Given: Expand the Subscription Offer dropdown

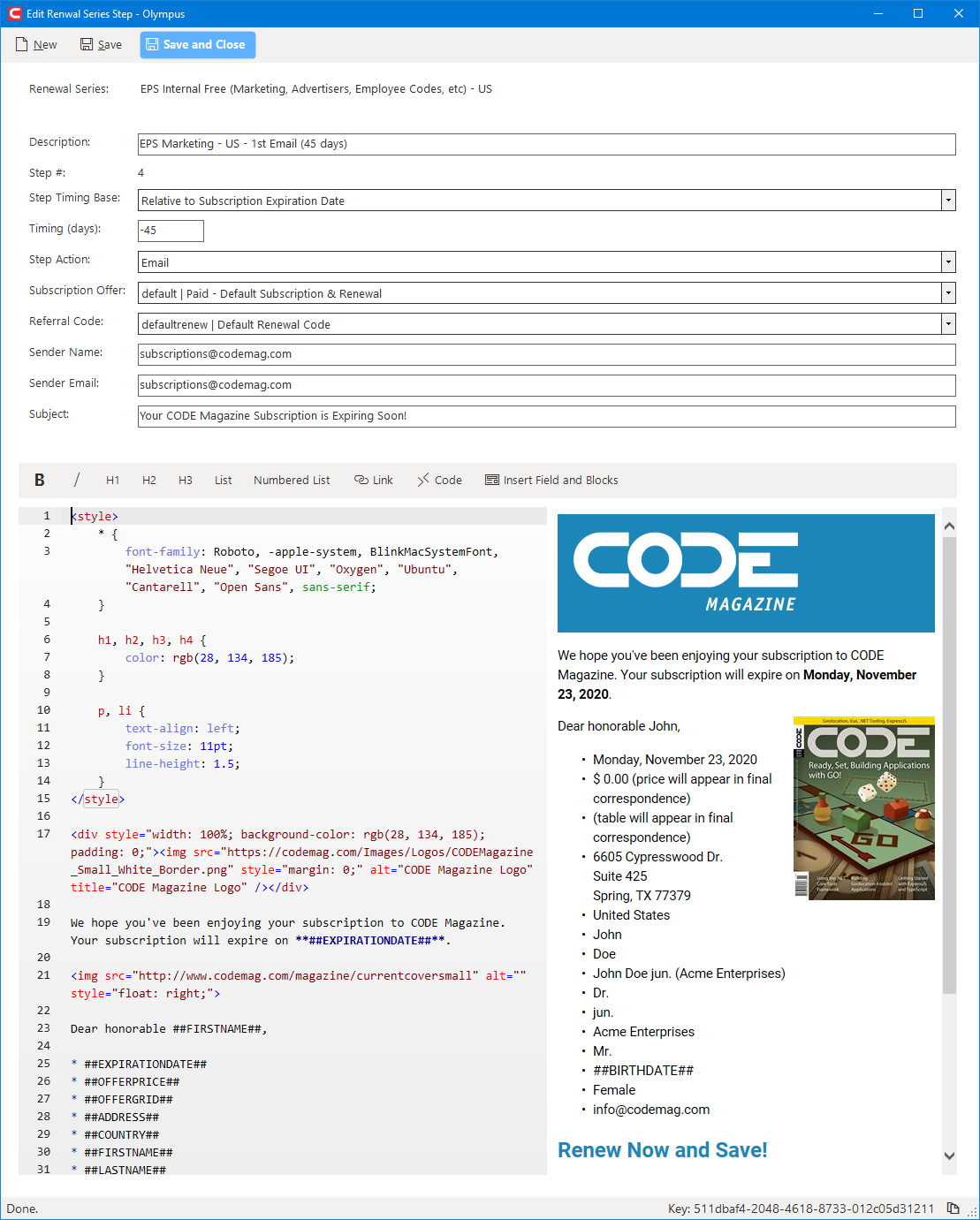Looking at the screenshot, I should pos(948,293).
